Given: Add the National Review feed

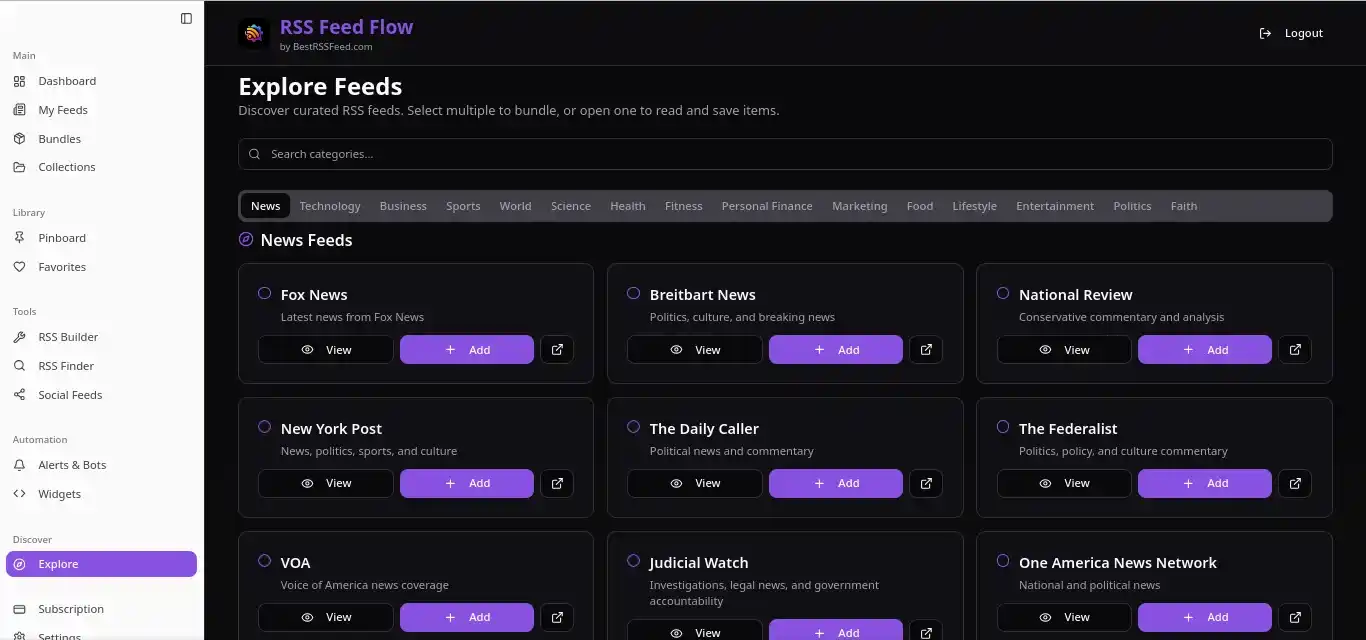Looking at the screenshot, I should (1205, 350).
